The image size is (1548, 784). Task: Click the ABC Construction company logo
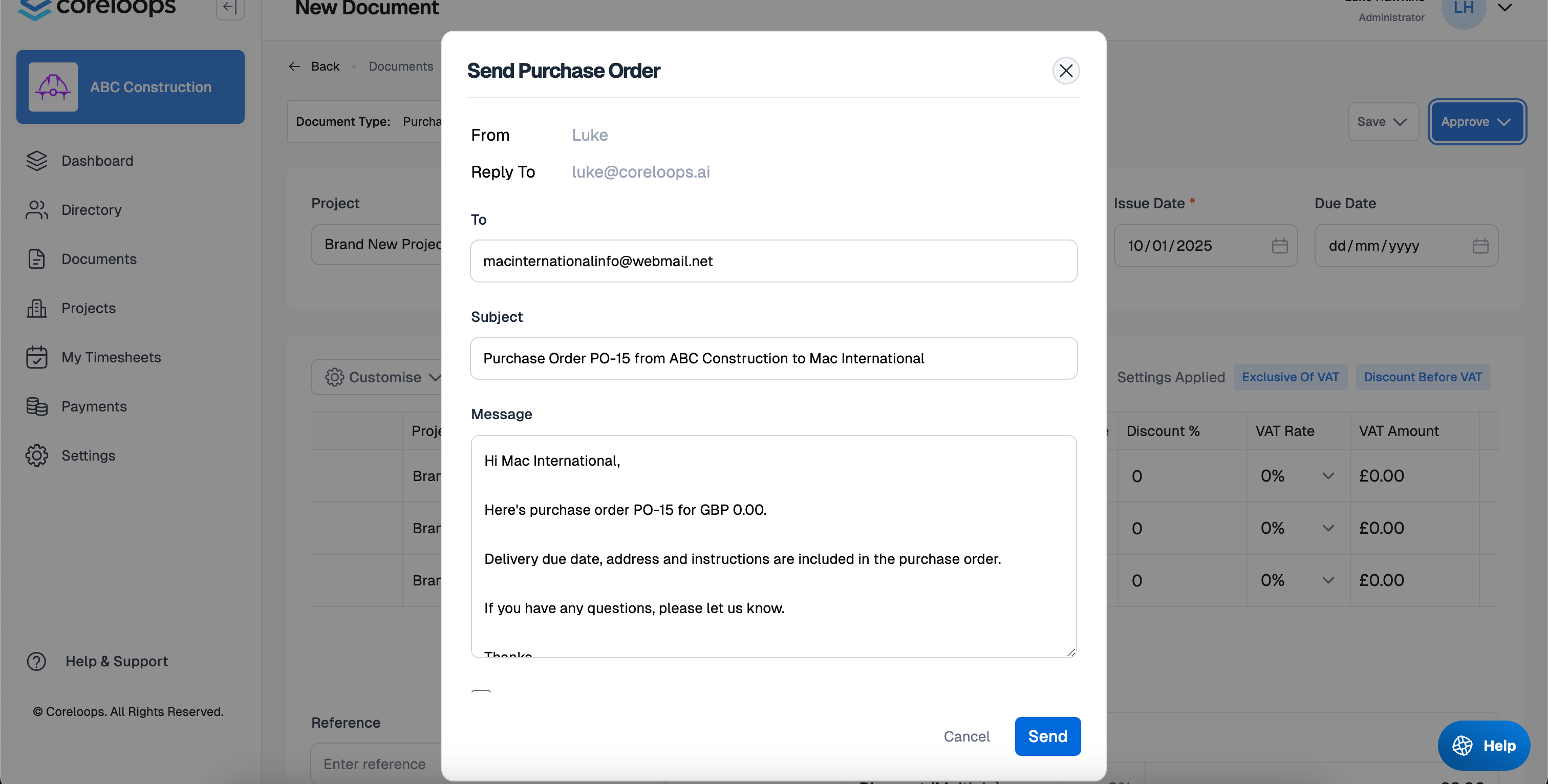pyautogui.click(x=53, y=87)
